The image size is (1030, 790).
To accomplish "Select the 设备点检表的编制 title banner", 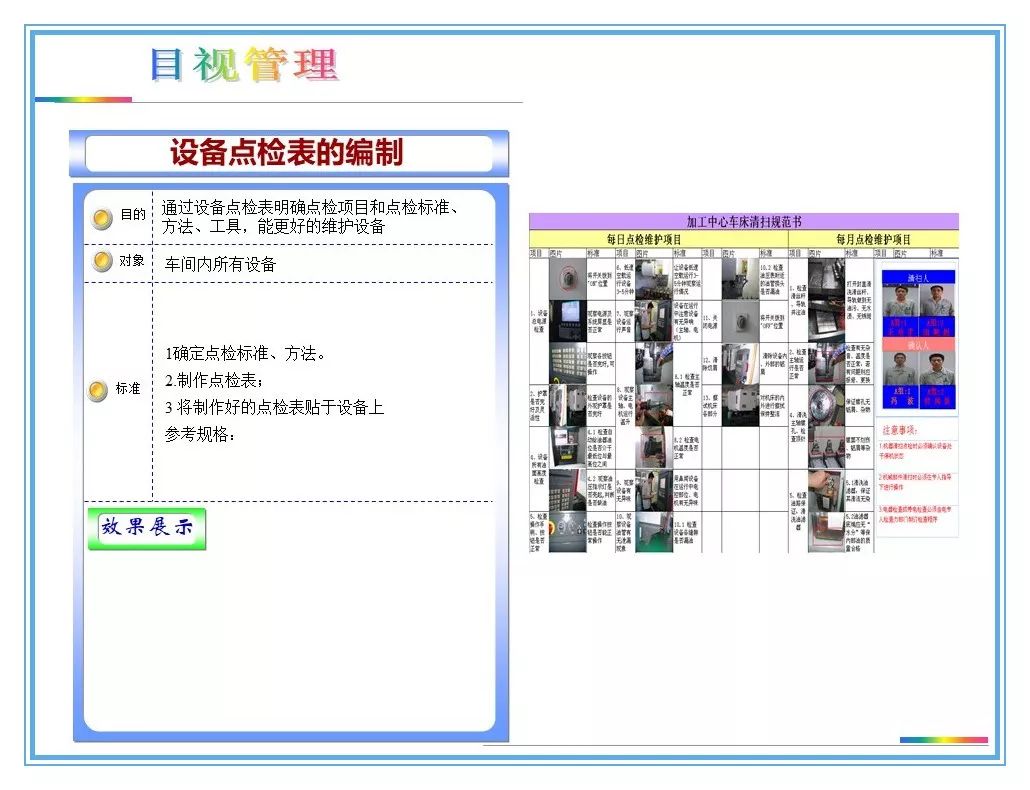I will [x=288, y=154].
